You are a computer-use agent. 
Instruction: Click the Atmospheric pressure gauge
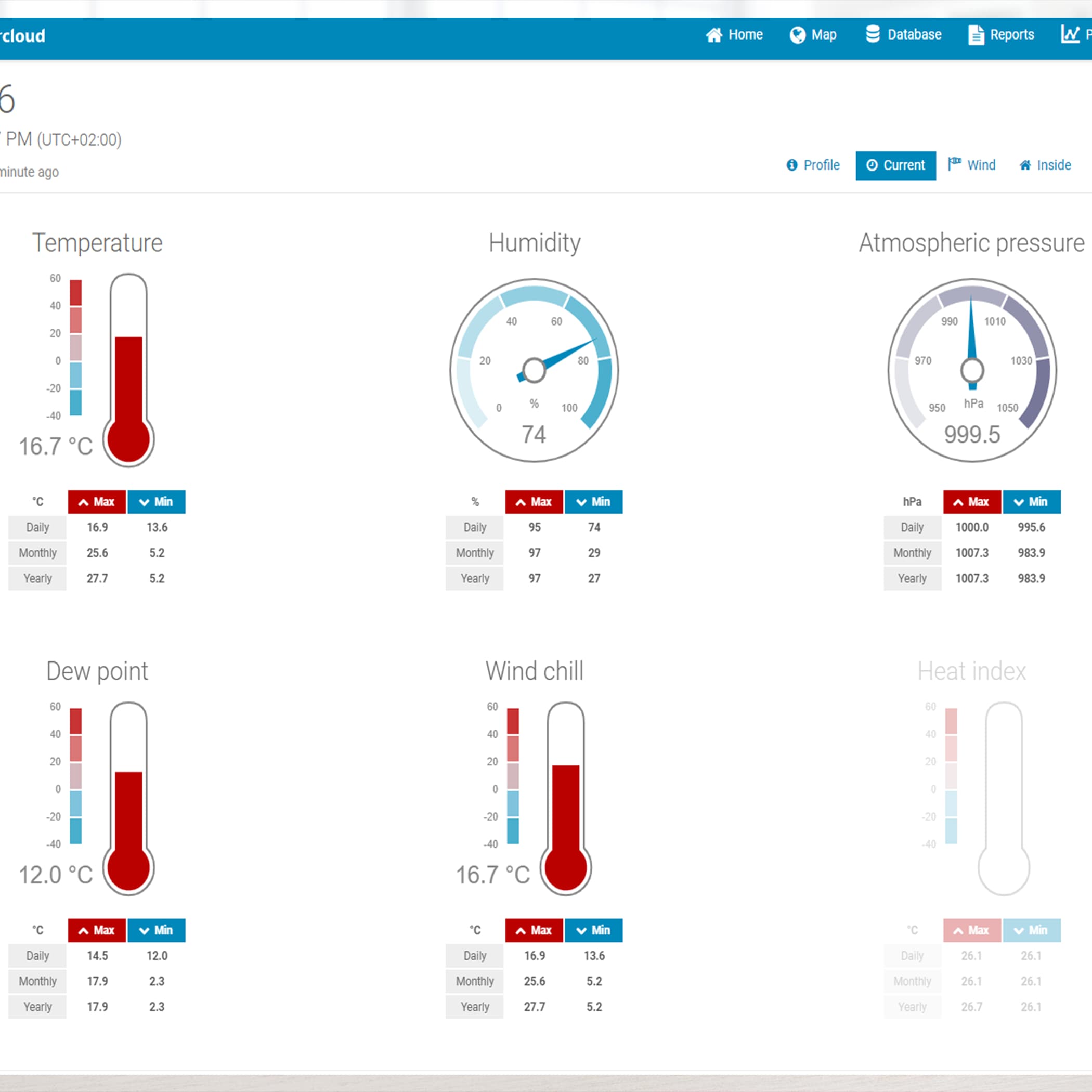click(x=972, y=370)
